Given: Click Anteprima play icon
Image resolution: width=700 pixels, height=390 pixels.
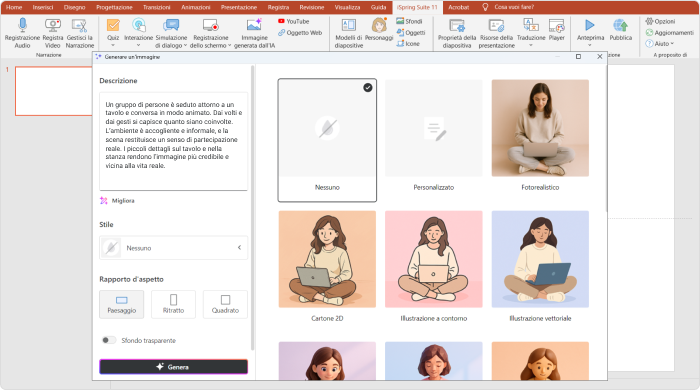Looking at the screenshot, I should click(x=590, y=25).
